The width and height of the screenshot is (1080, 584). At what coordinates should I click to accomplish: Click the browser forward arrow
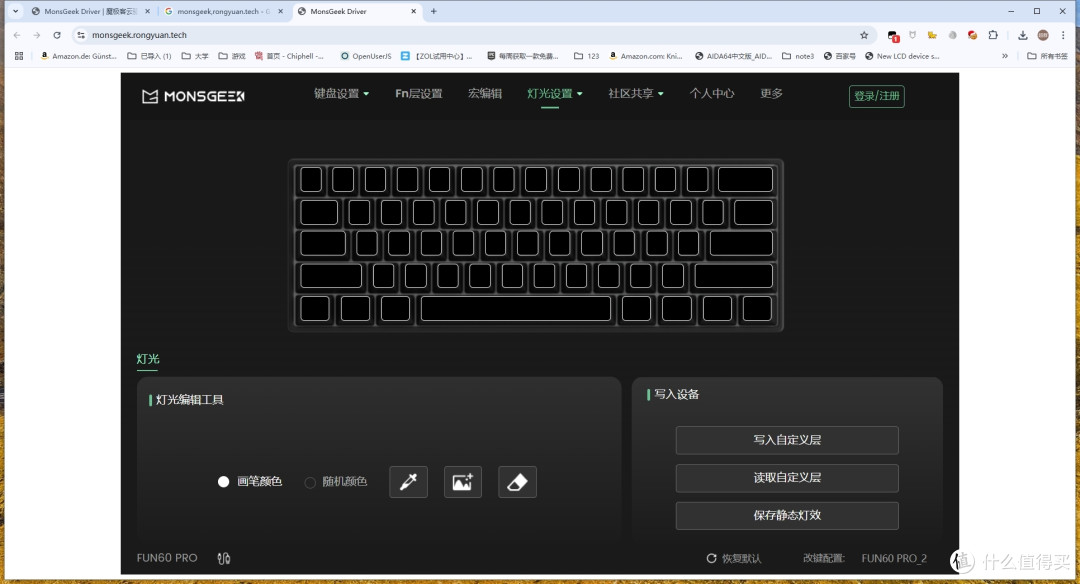tap(37, 35)
